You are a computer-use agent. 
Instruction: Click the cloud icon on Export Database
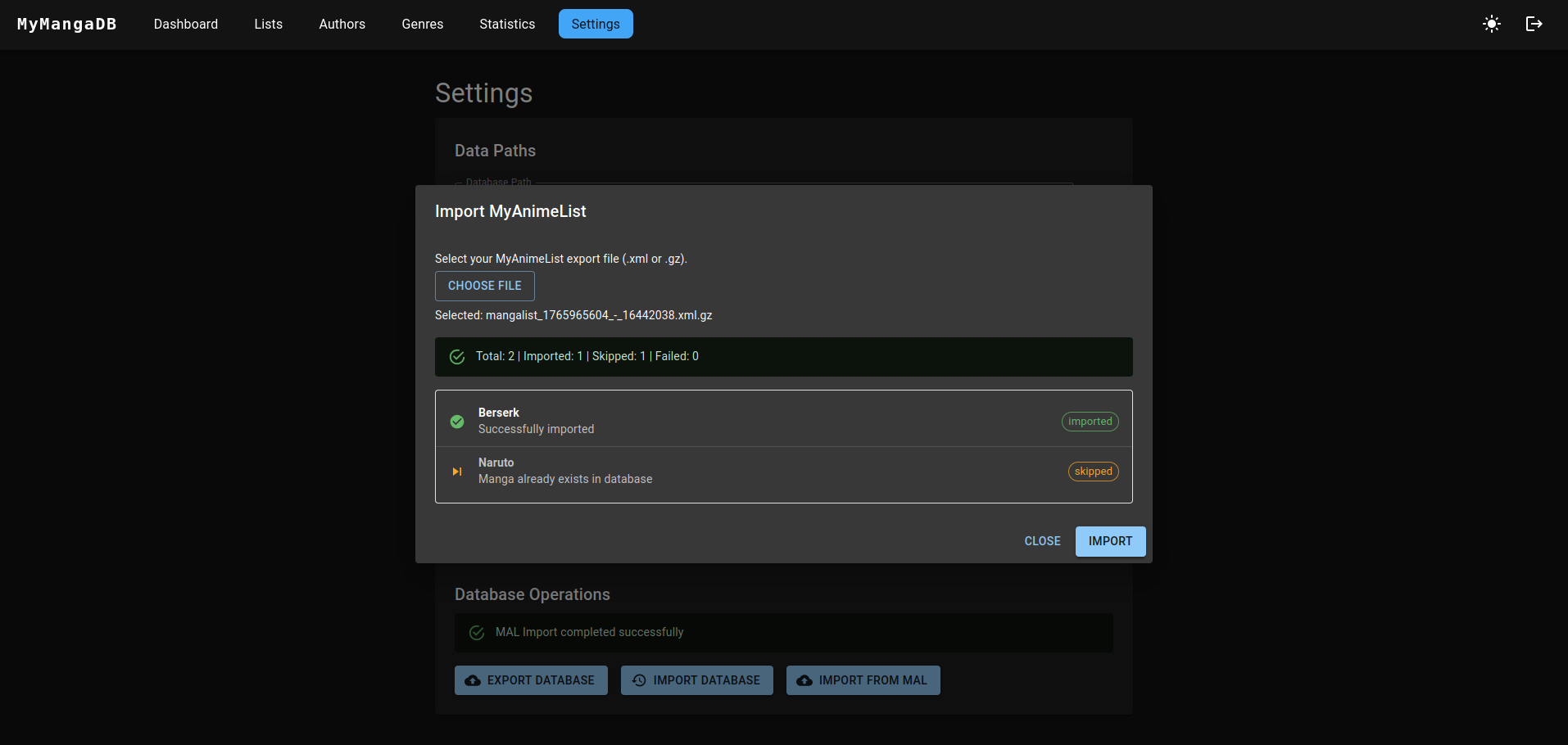click(473, 680)
